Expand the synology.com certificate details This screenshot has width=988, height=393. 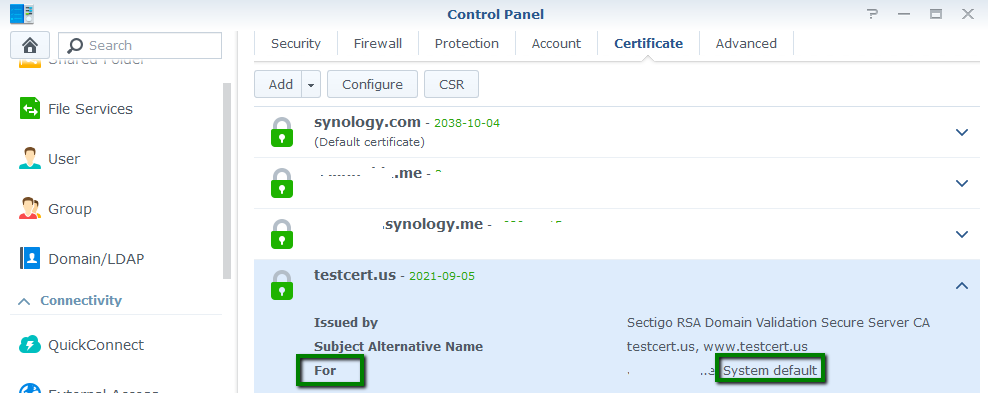tap(962, 132)
